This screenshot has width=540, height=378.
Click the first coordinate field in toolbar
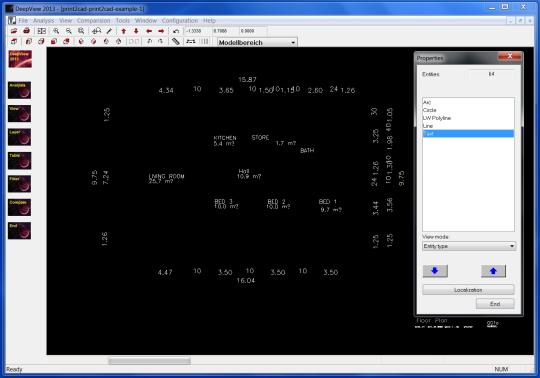197,31
